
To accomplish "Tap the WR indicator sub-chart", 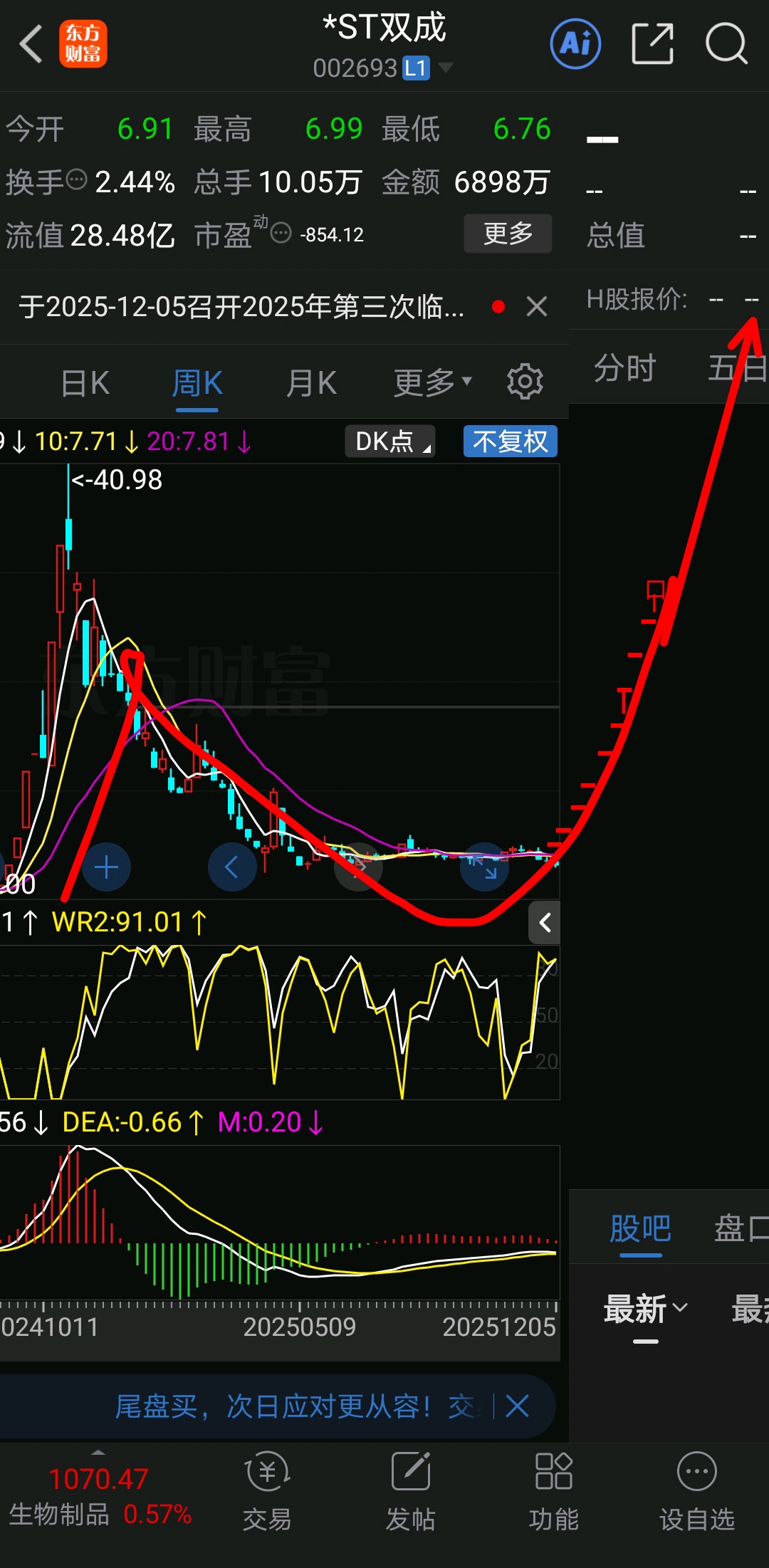I will pyautogui.click(x=279, y=1022).
